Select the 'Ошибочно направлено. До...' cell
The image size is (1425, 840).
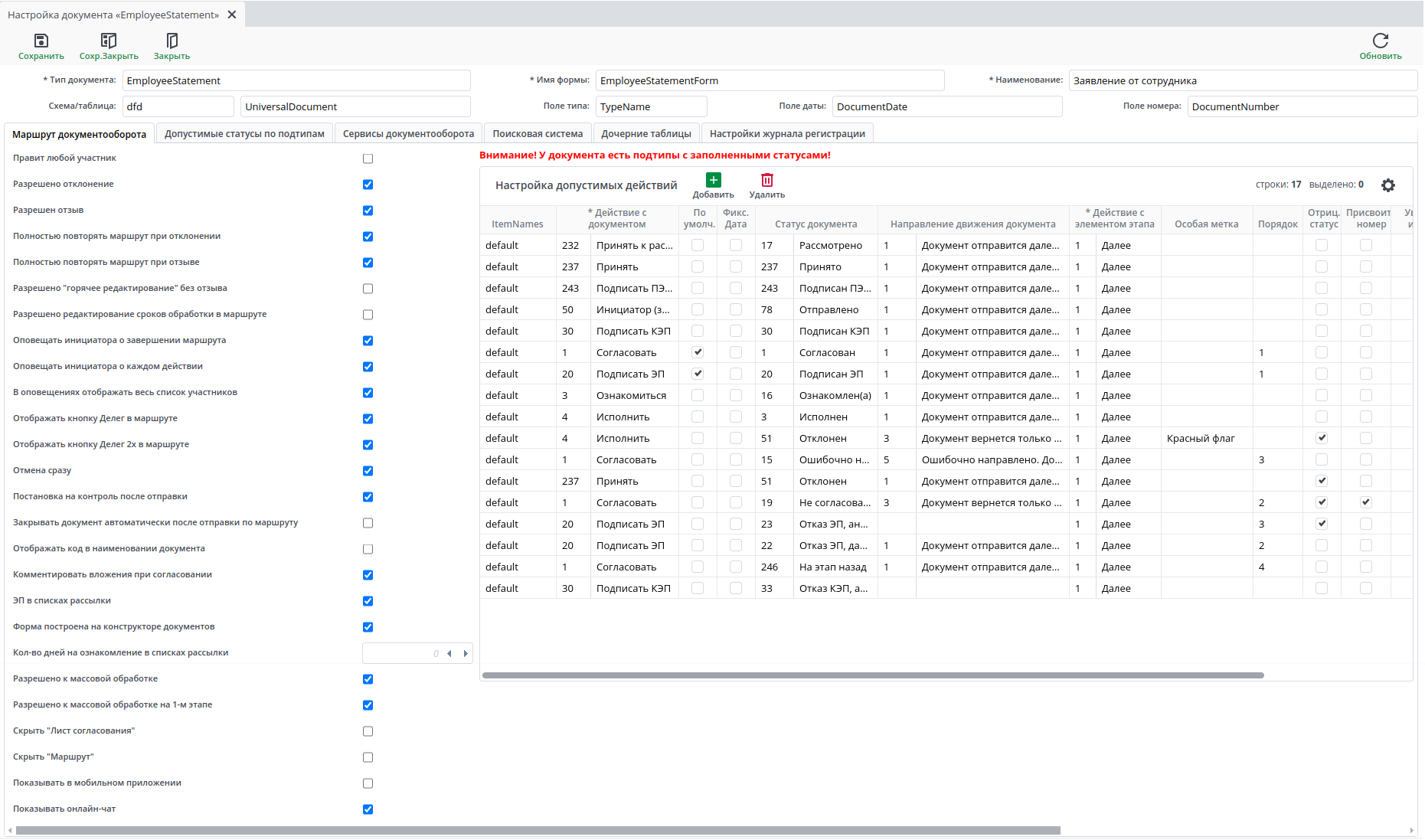(x=992, y=459)
